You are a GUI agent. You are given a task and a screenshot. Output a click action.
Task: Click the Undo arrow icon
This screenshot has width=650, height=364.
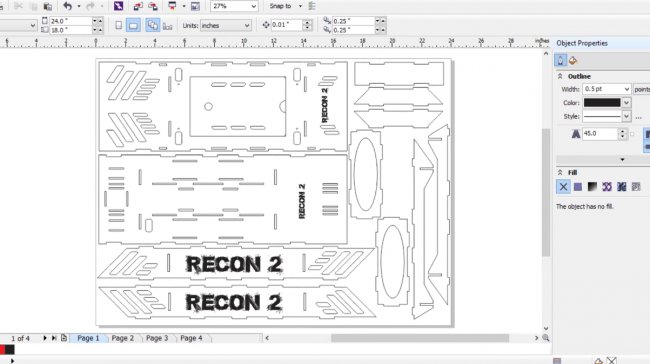pos(68,6)
